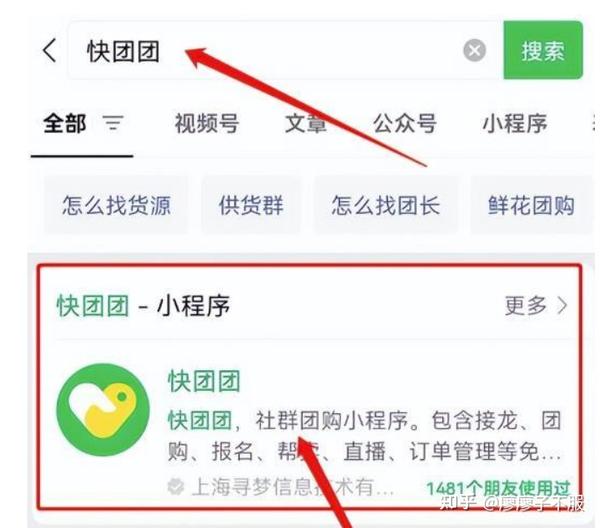Switch to the 公众号 tab
Image resolution: width=600 pixels, height=528 pixels.
pyautogui.click(x=405, y=124)
